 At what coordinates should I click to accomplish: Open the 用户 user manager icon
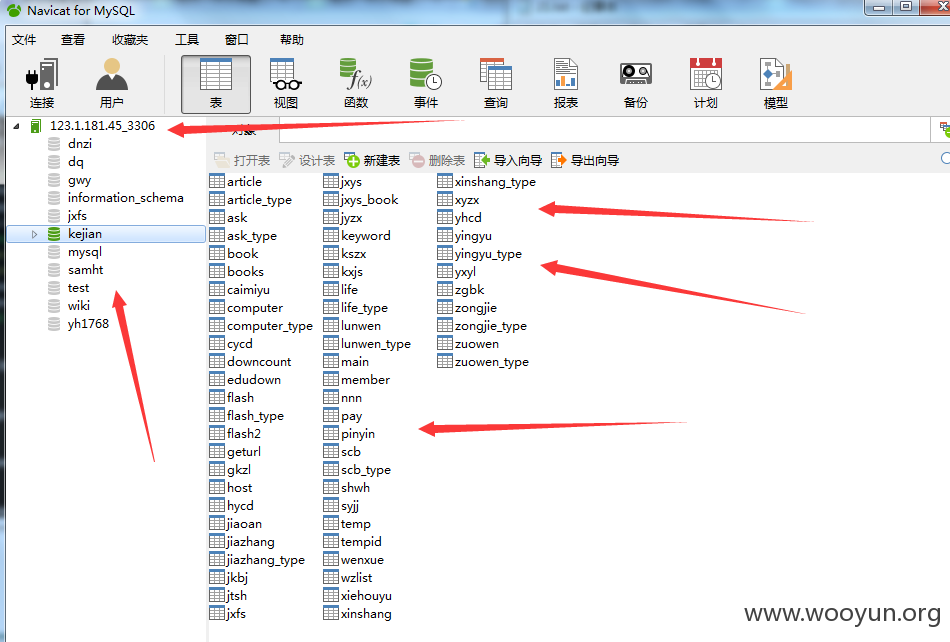[x=111, y=84]
